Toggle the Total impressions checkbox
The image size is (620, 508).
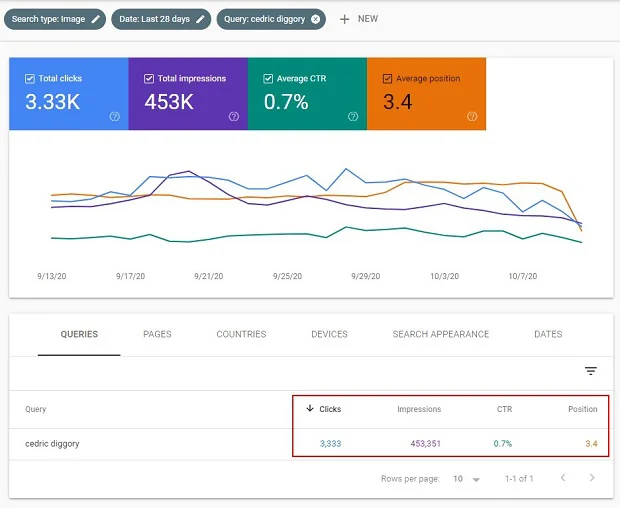(149, 78)
